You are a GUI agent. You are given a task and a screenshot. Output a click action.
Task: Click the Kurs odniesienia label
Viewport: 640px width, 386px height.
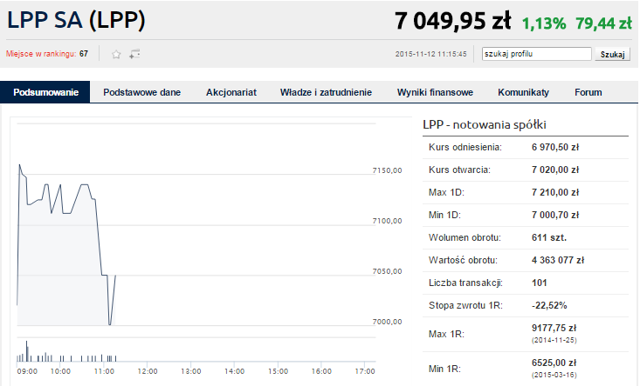pos(465,147)
